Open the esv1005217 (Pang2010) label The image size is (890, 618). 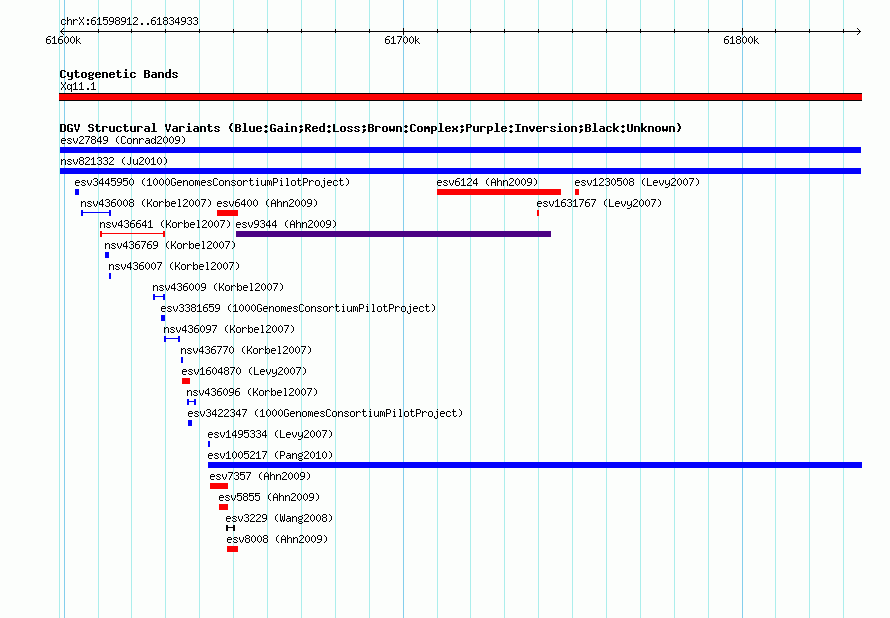(x=270, y=455)
